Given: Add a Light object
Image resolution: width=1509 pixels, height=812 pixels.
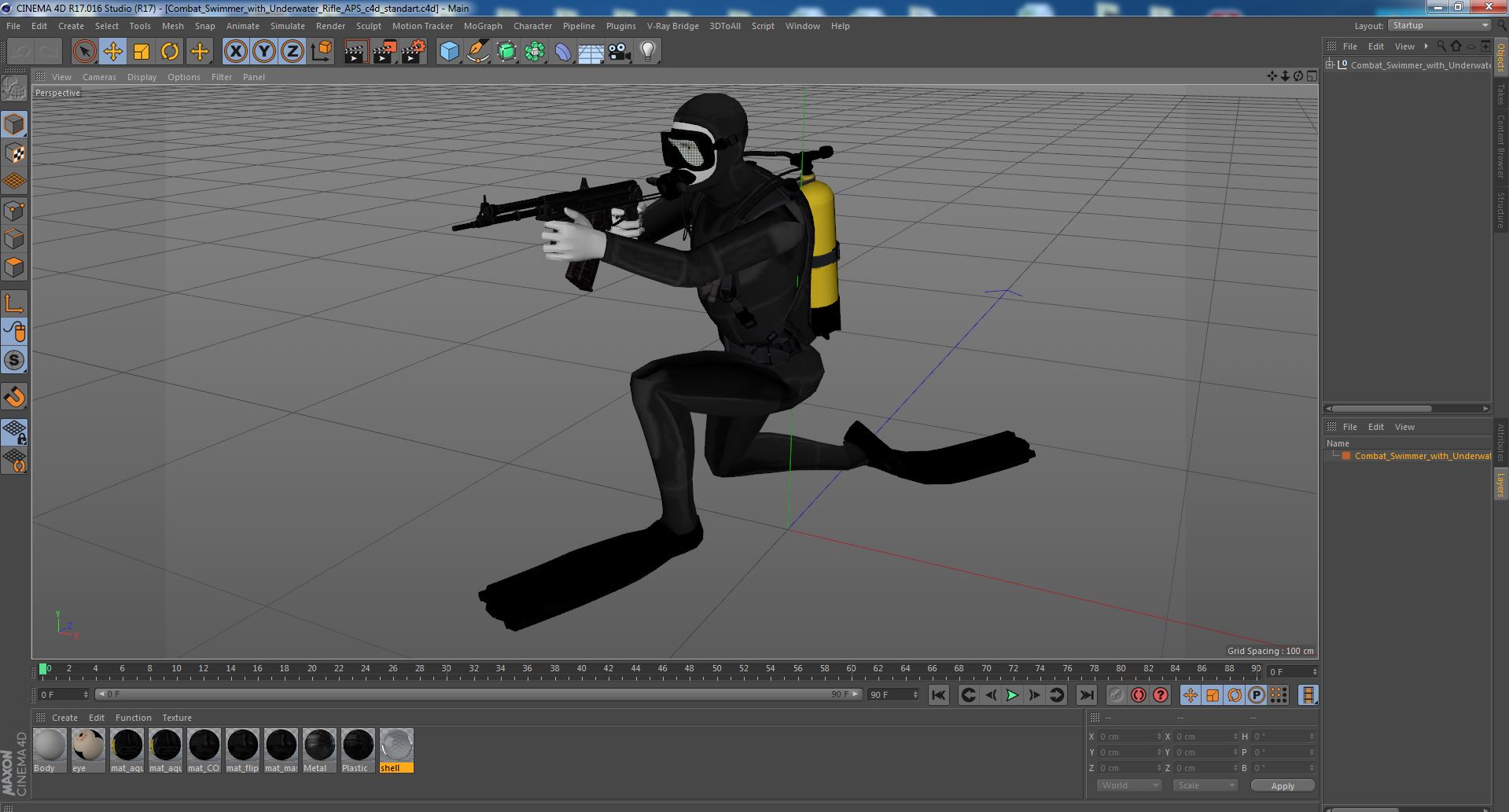Looking at the screenshot, I should (x=648, y=52).
